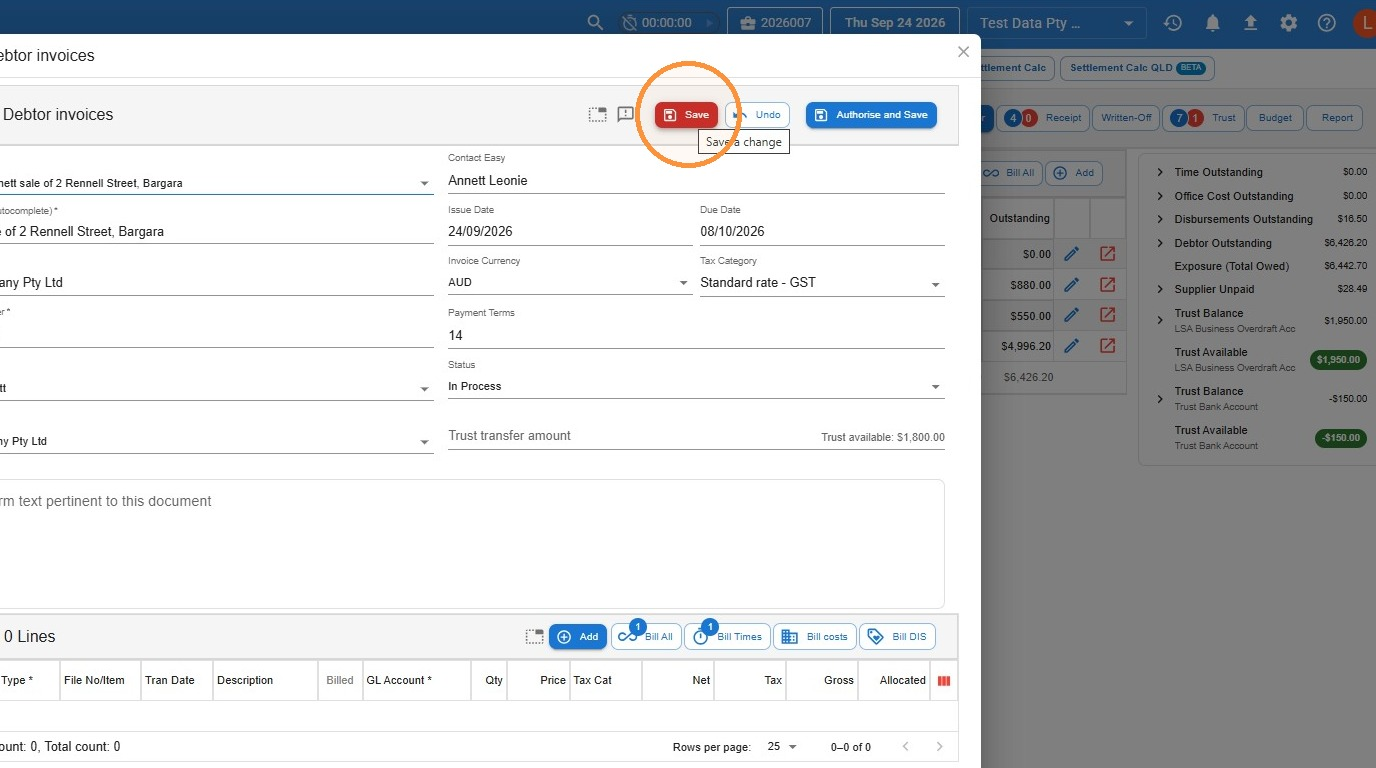Click the Authorise and Save button
The width and height of the screenshot is (1376, 768).
(871, 115)
